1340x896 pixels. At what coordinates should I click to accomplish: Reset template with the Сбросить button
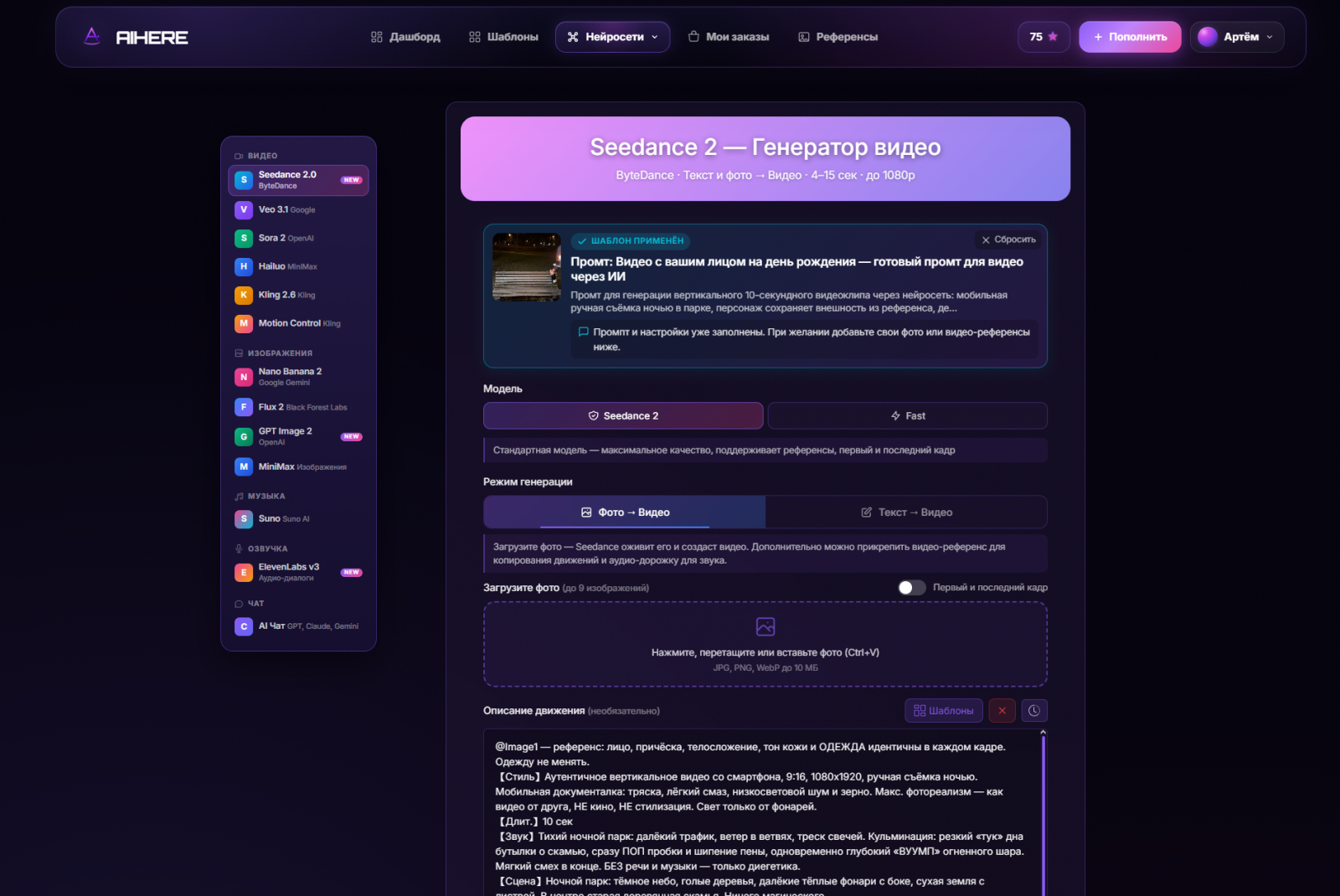(x=1009, y=239)
